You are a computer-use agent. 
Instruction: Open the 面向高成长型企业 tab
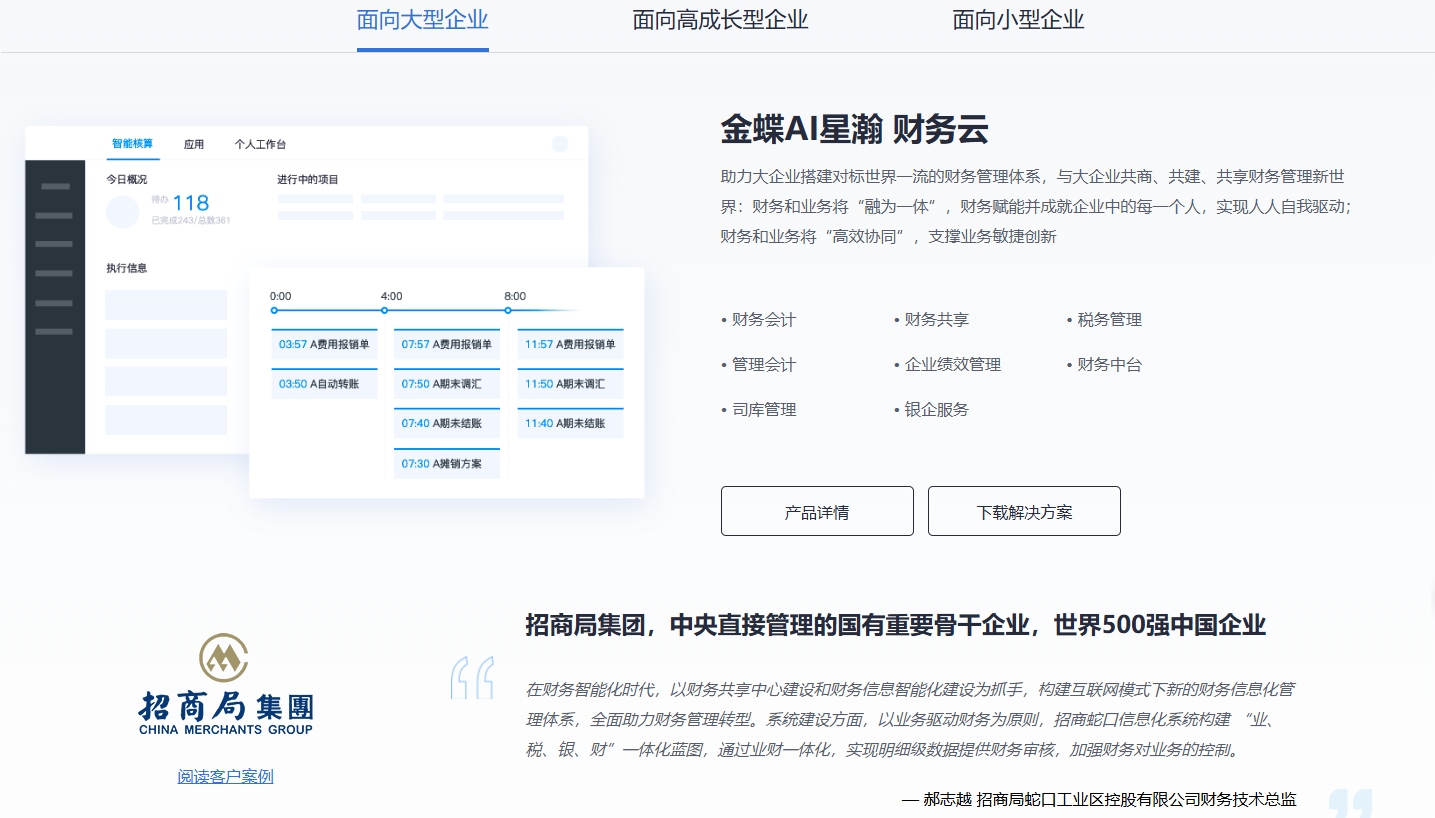coord(720,20)
